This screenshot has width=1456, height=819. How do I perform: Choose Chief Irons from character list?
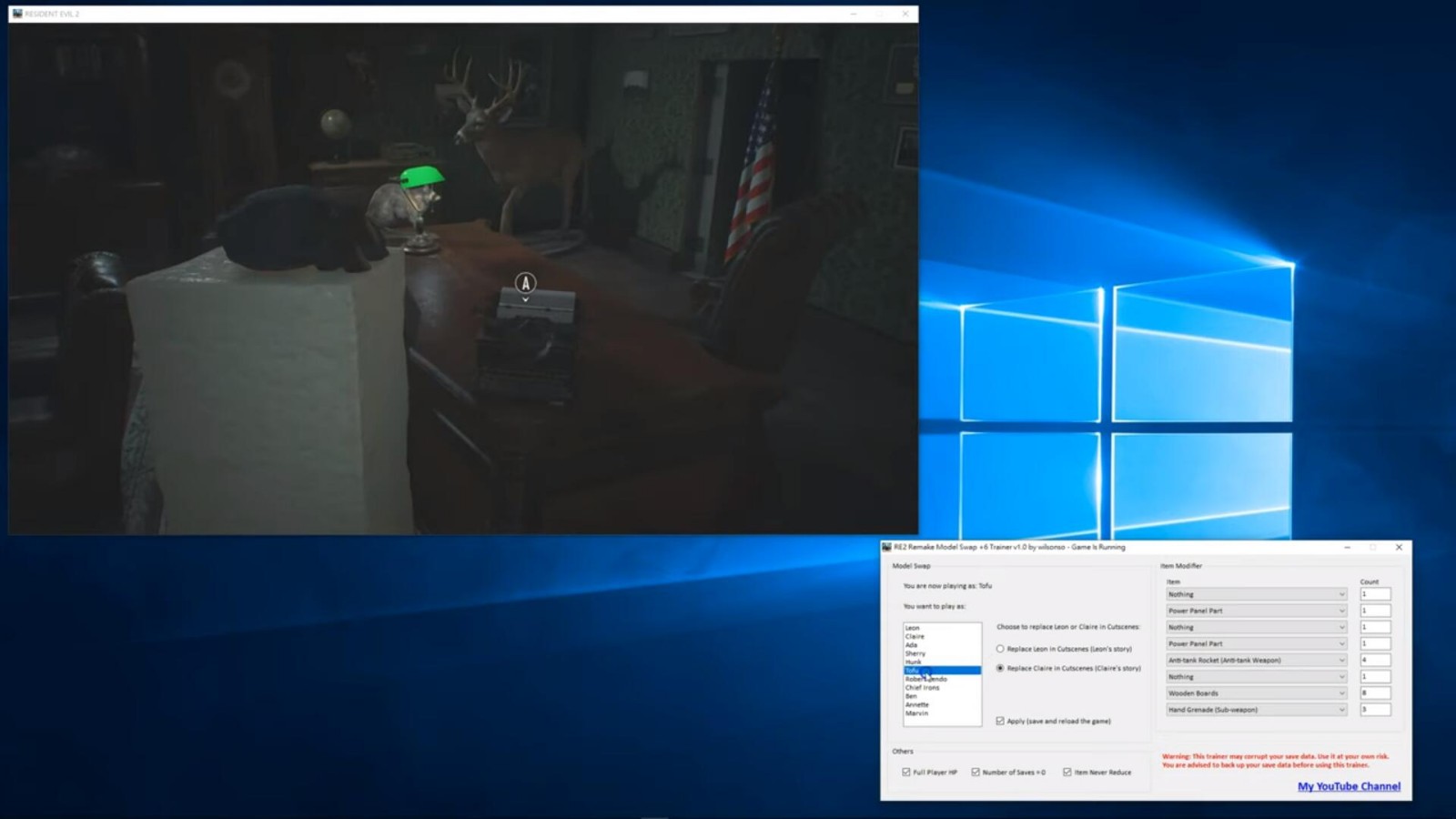coord(923,687)
